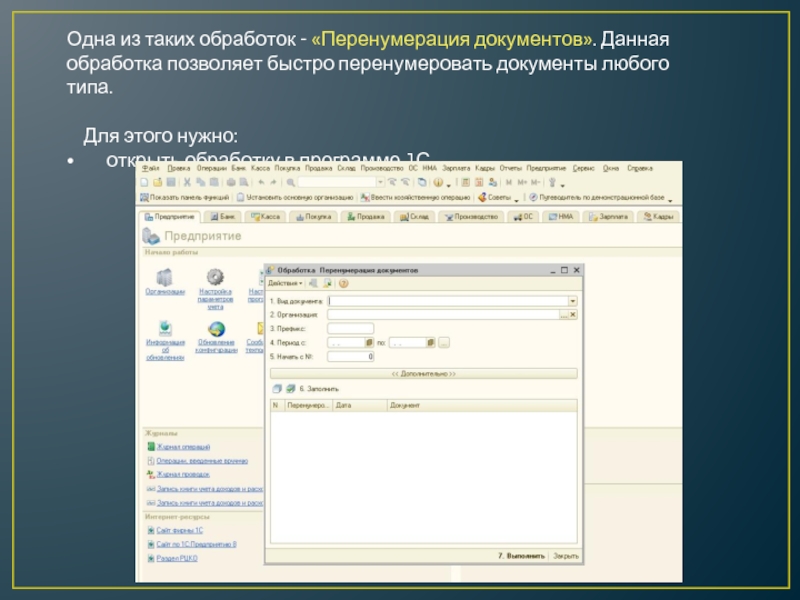Click the Cut scissors toolbar icon
Image resolution: width=800 pixels, height=600 pixels.
[187, 182]
